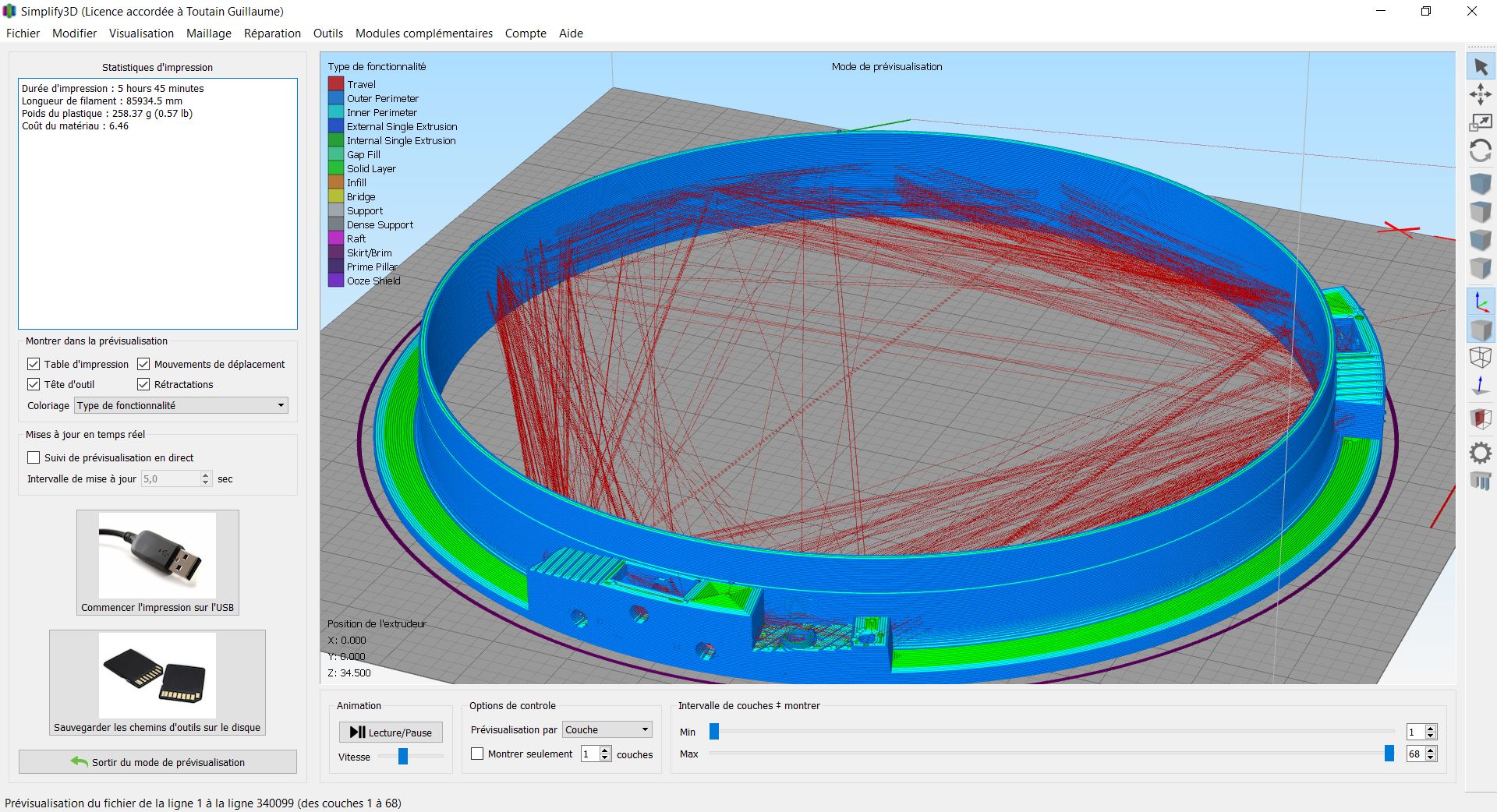Open the Maillage menu
The width and height of the screenshot is (1497, 812).
tap(208, 34)
